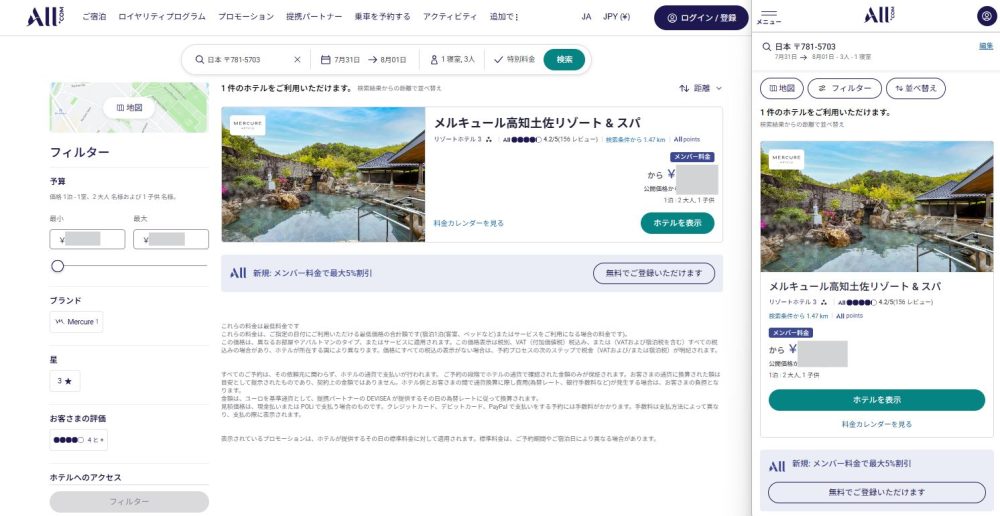Click Mercure logo badge on desktop photo
The height and width of the screenshot is (516, 1000).
[x=248, y=125]
